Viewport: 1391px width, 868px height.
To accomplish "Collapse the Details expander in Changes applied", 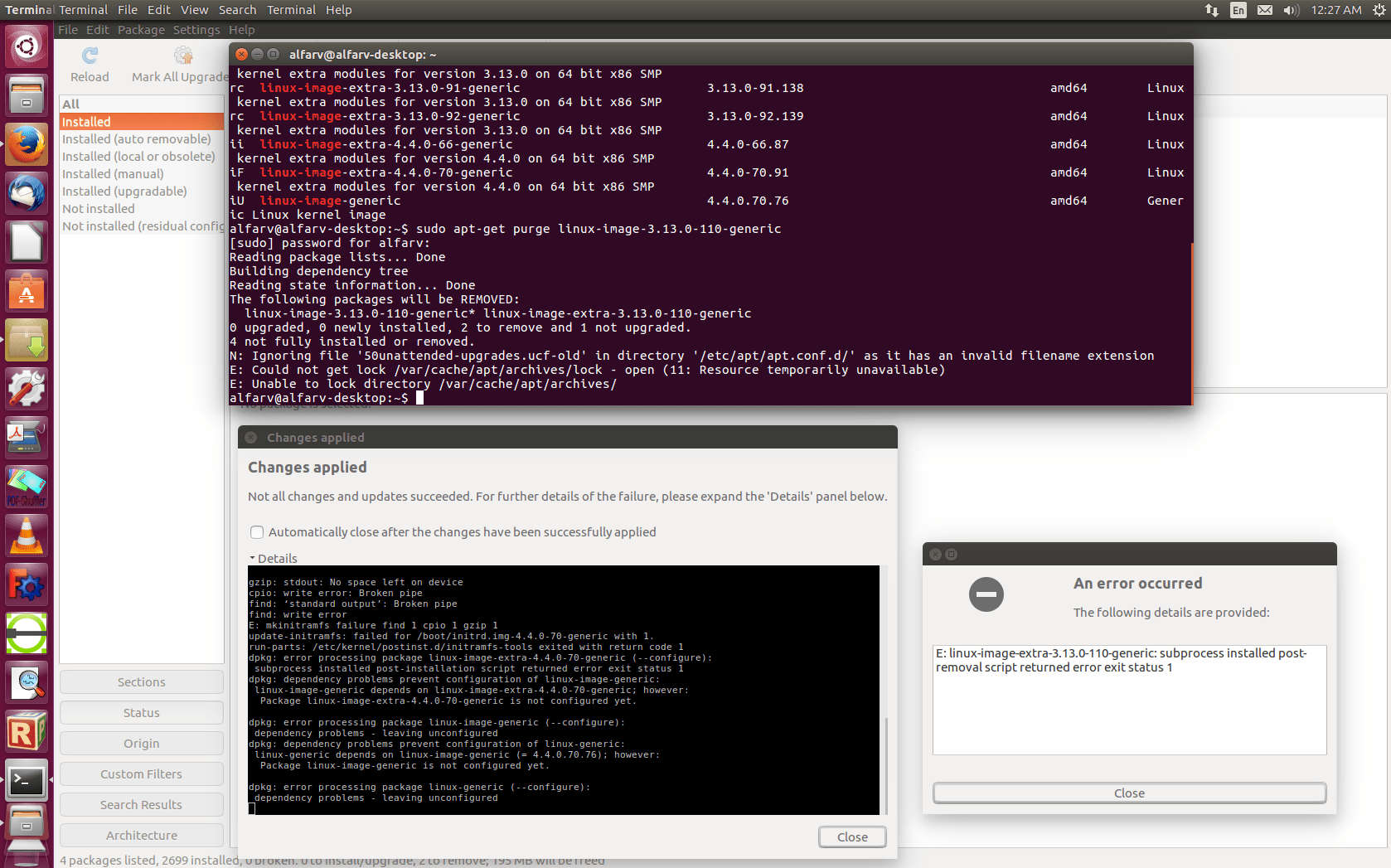I will click(x=278, y=558).
